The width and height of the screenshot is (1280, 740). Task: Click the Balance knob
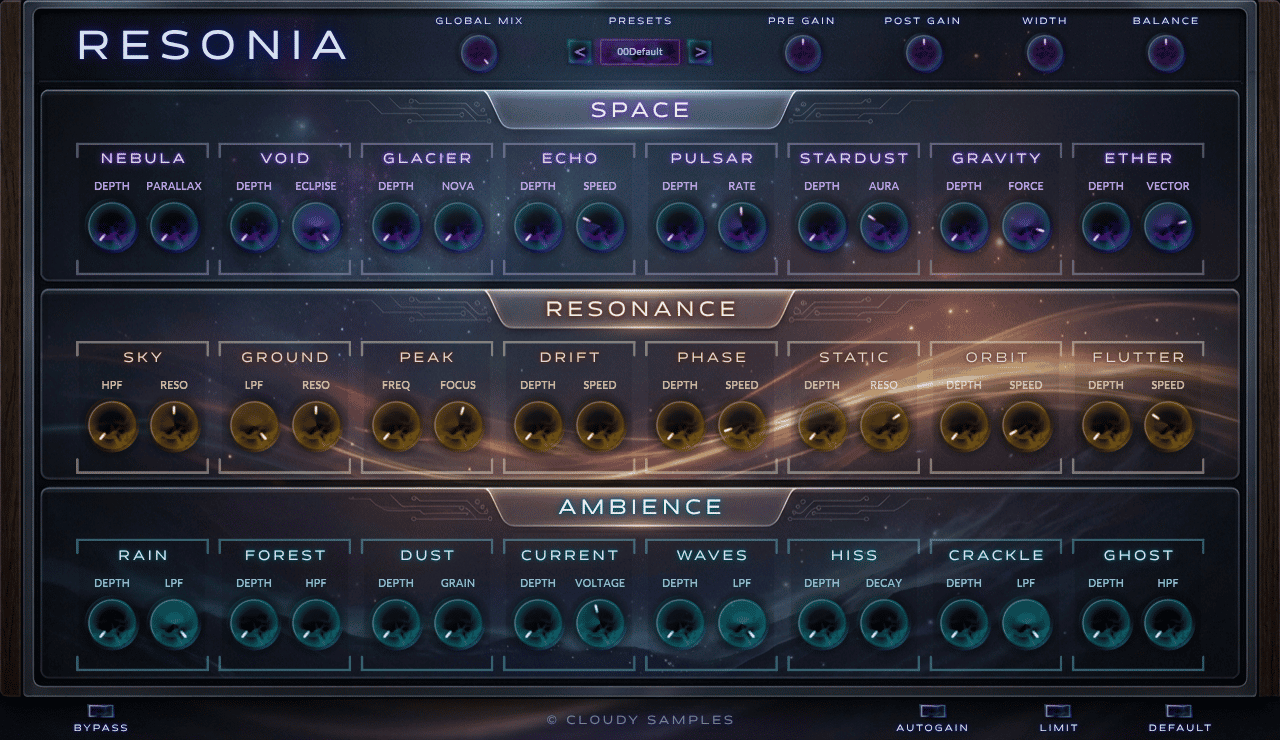[x=1166, y=53]
